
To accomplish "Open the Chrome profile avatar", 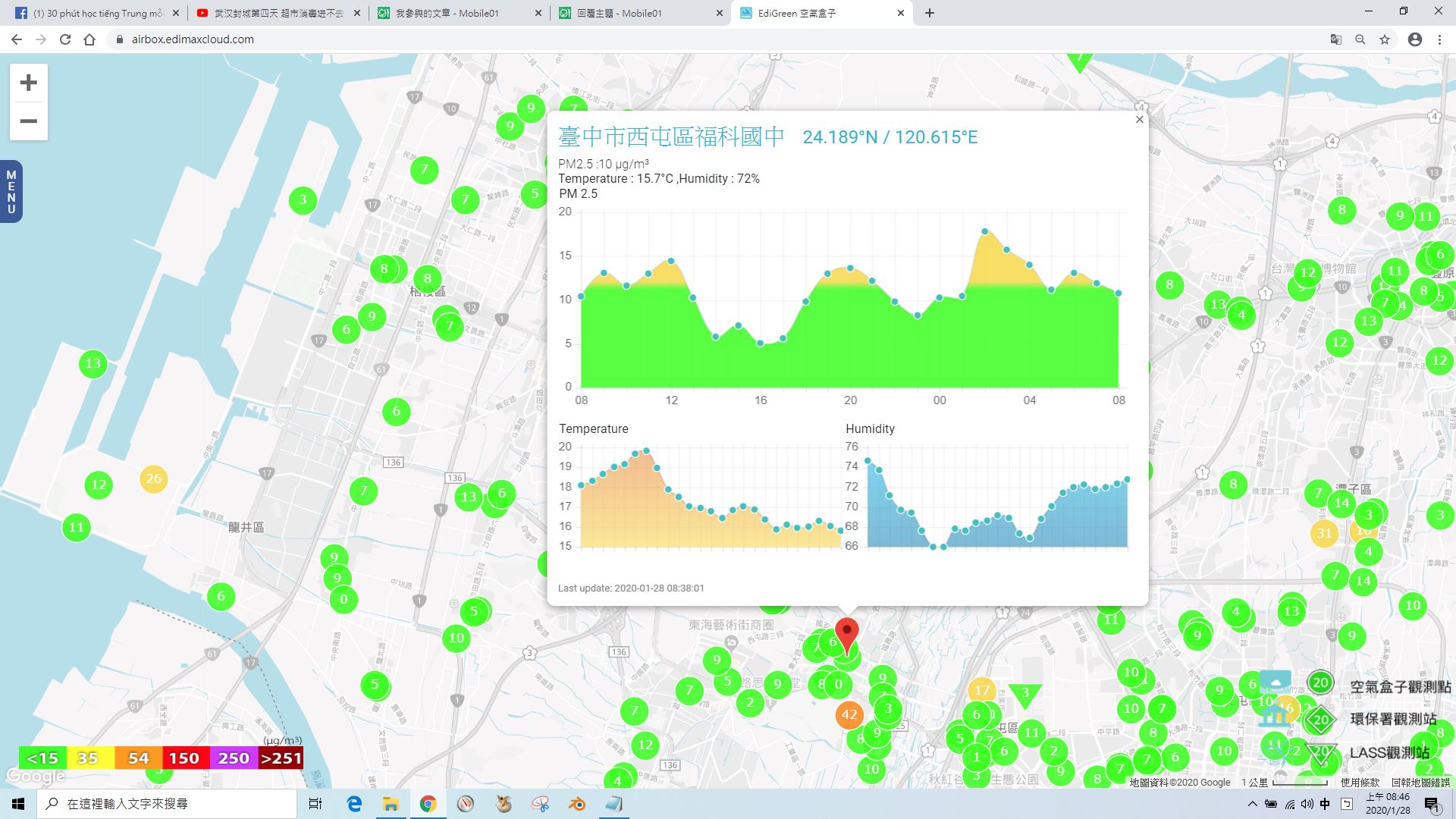I will click(1415, 39).
